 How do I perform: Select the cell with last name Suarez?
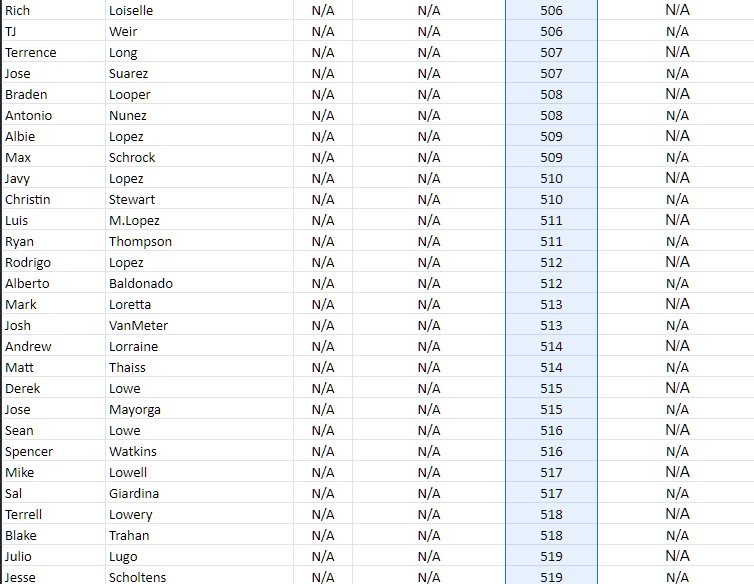point(199,73)
